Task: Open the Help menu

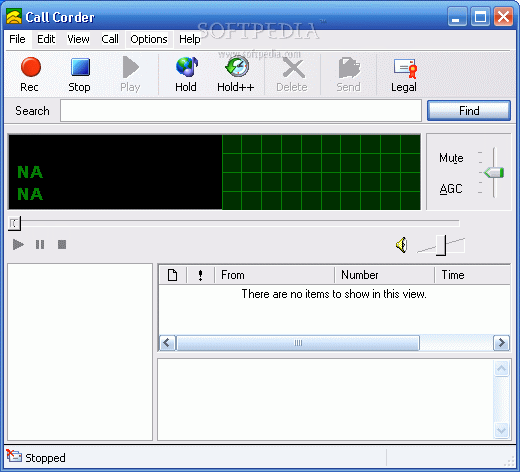Action: click(x=190, y=39)
